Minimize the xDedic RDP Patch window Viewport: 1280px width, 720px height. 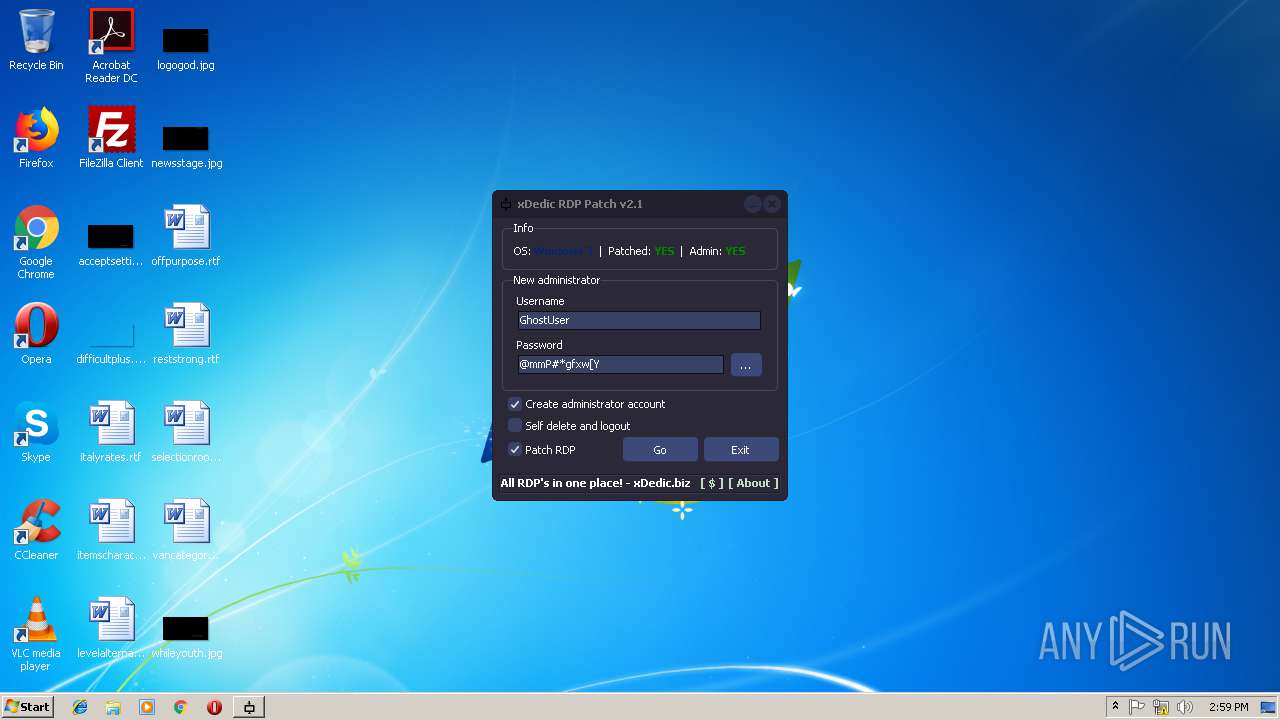tap(753, 204)
